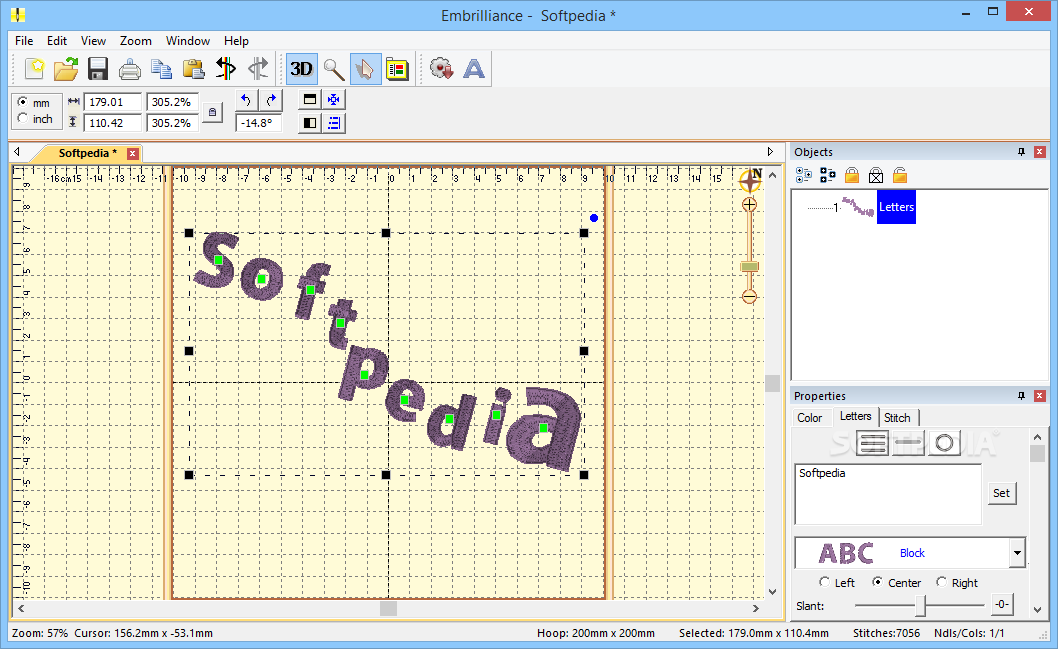
Task: Paste from clipboard with Paste icon
Action: [194, 69]
